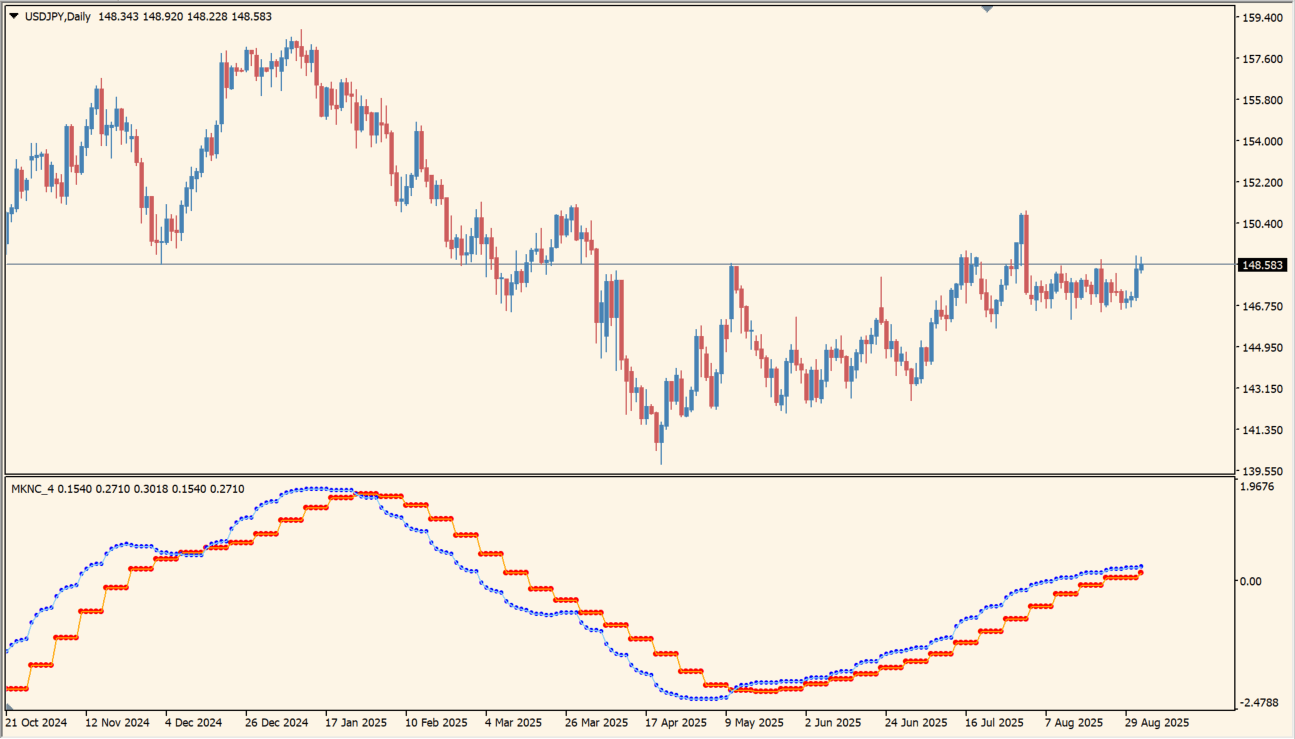This screenshot has height=739, width=1295.
Task: Click the 139.550 price axis label
Action: pos(1262,471)
